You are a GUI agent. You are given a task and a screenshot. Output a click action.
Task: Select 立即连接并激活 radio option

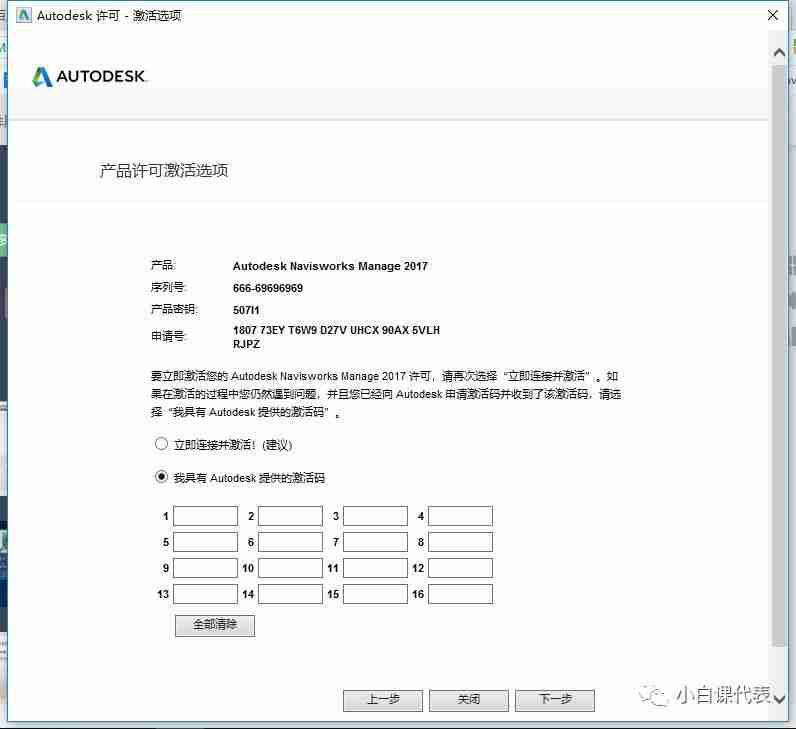coord(161,444)
